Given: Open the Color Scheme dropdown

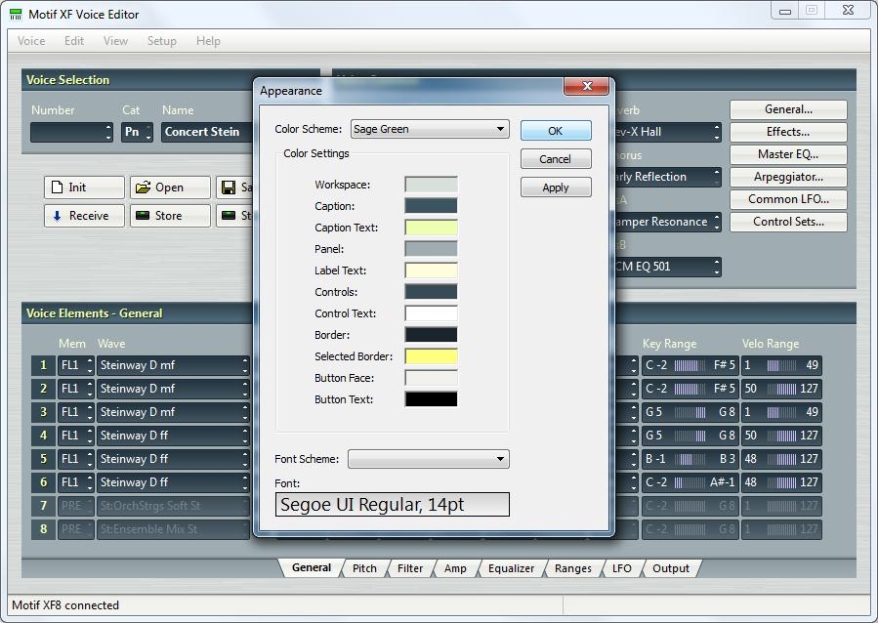Looking at the screenshot, I should [430, 129].
